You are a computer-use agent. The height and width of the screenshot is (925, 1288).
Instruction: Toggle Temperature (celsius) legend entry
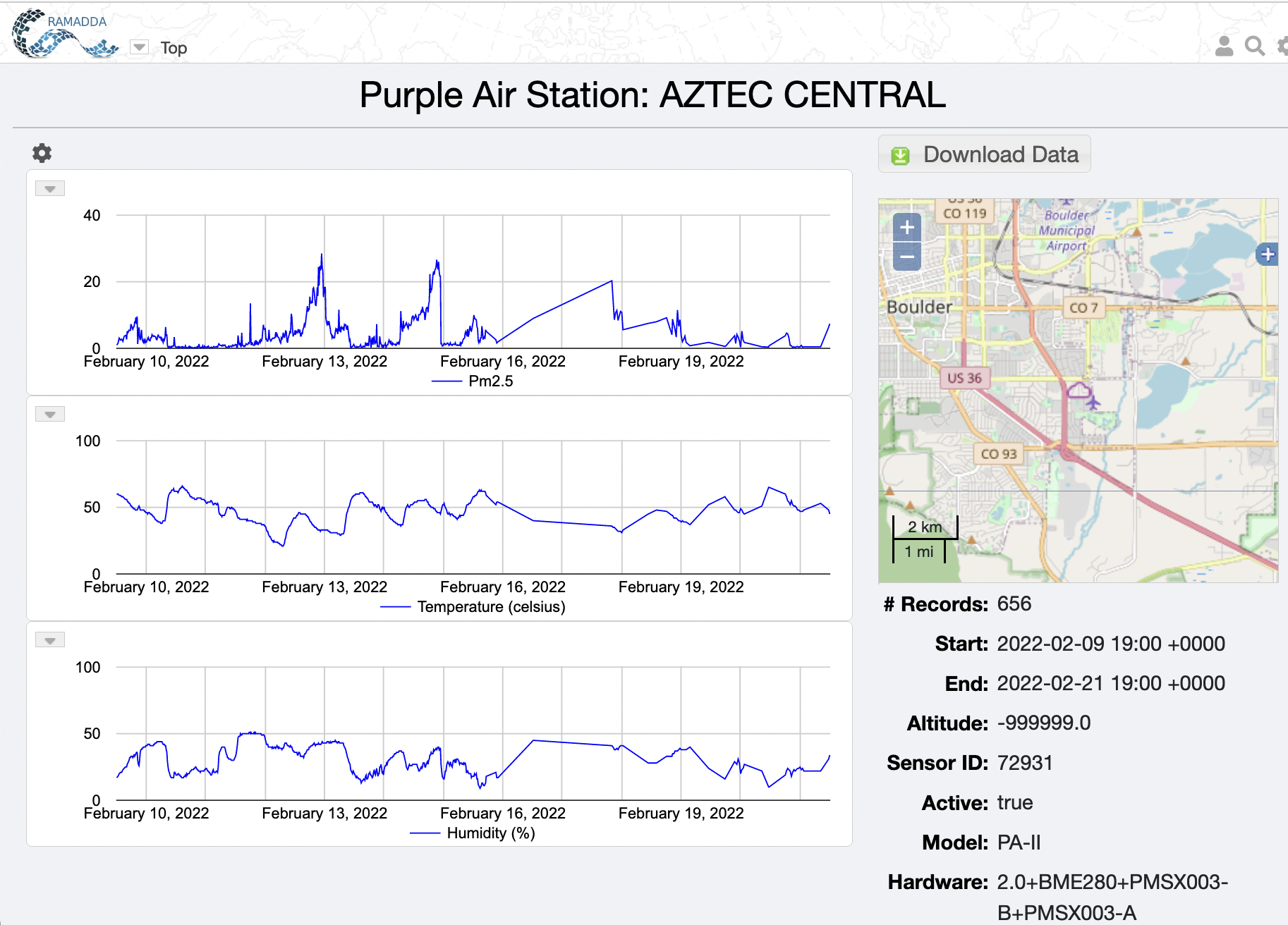pos(473,607)
